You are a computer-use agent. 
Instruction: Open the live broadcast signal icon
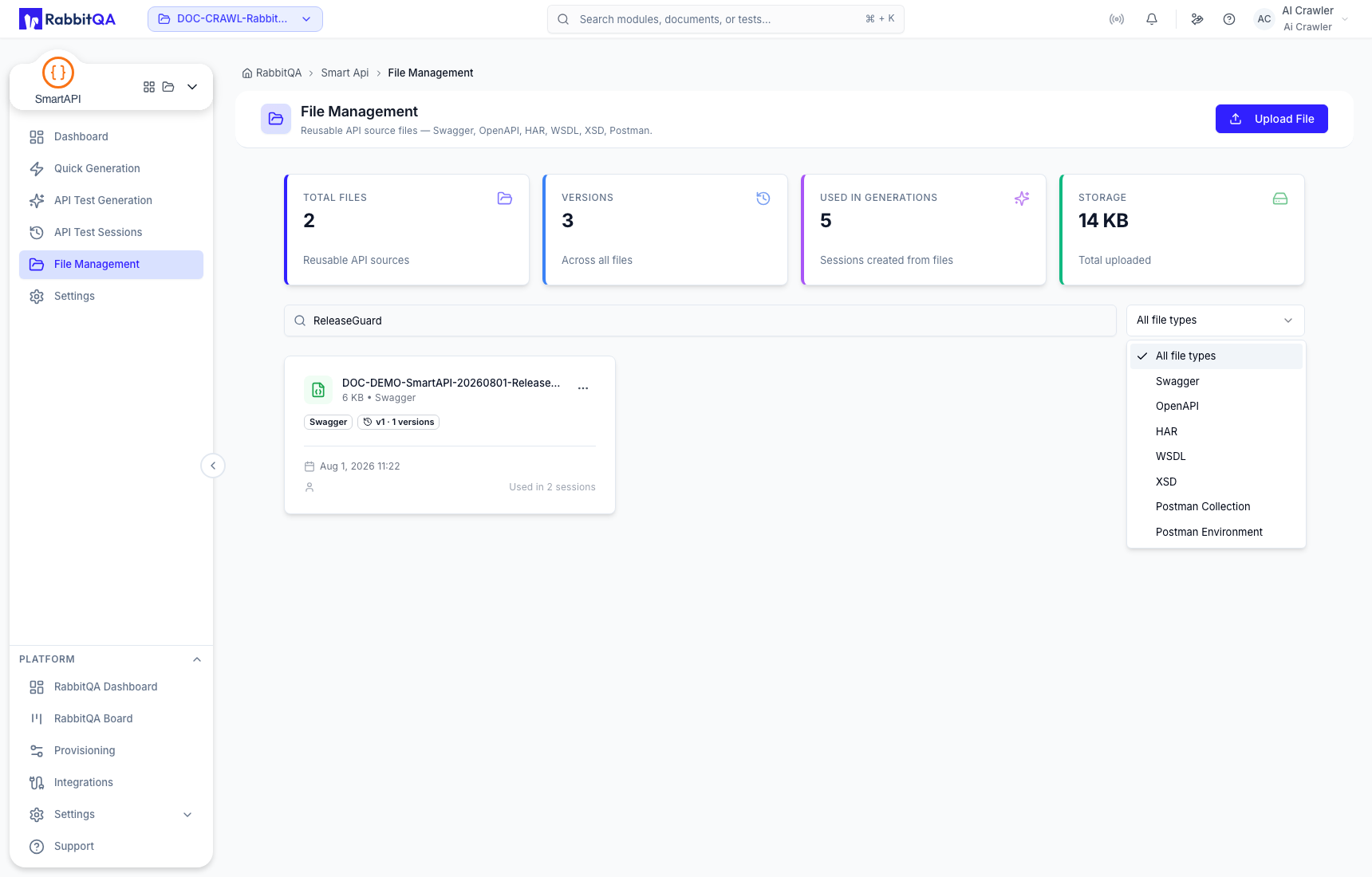[x=1117, y=19]
